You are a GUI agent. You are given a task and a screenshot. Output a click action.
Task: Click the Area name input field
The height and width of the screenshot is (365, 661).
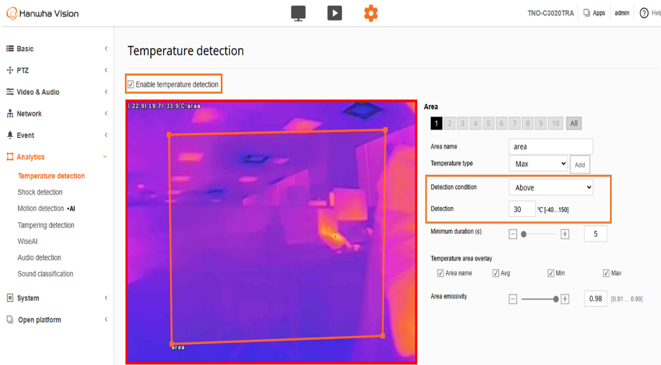[551, 146]
